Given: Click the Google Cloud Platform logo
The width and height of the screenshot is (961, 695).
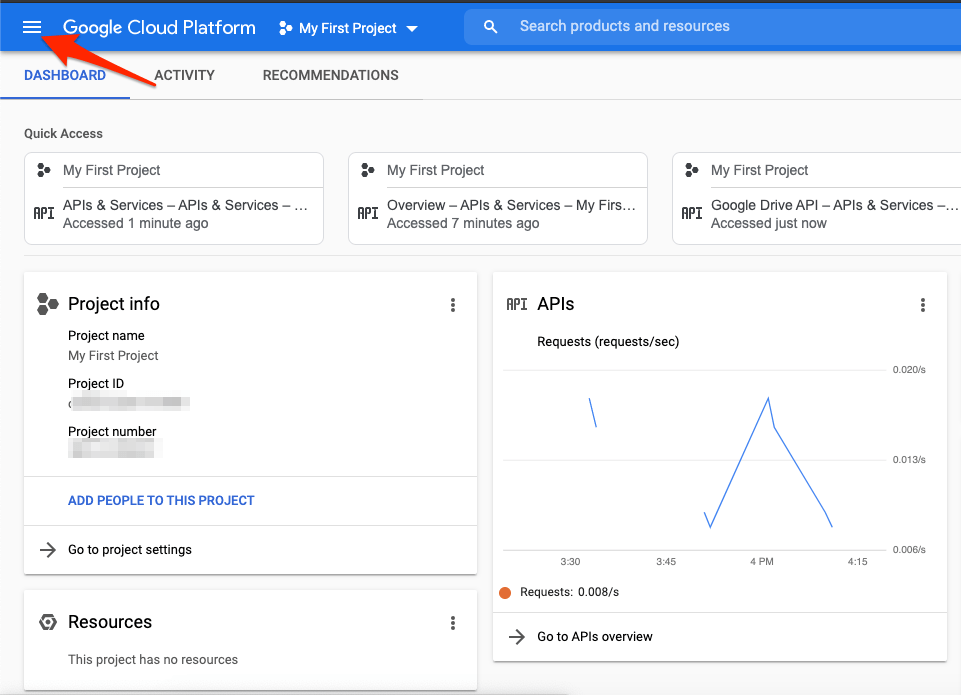Looking at the screenshot, I should (x=158, y=27).
